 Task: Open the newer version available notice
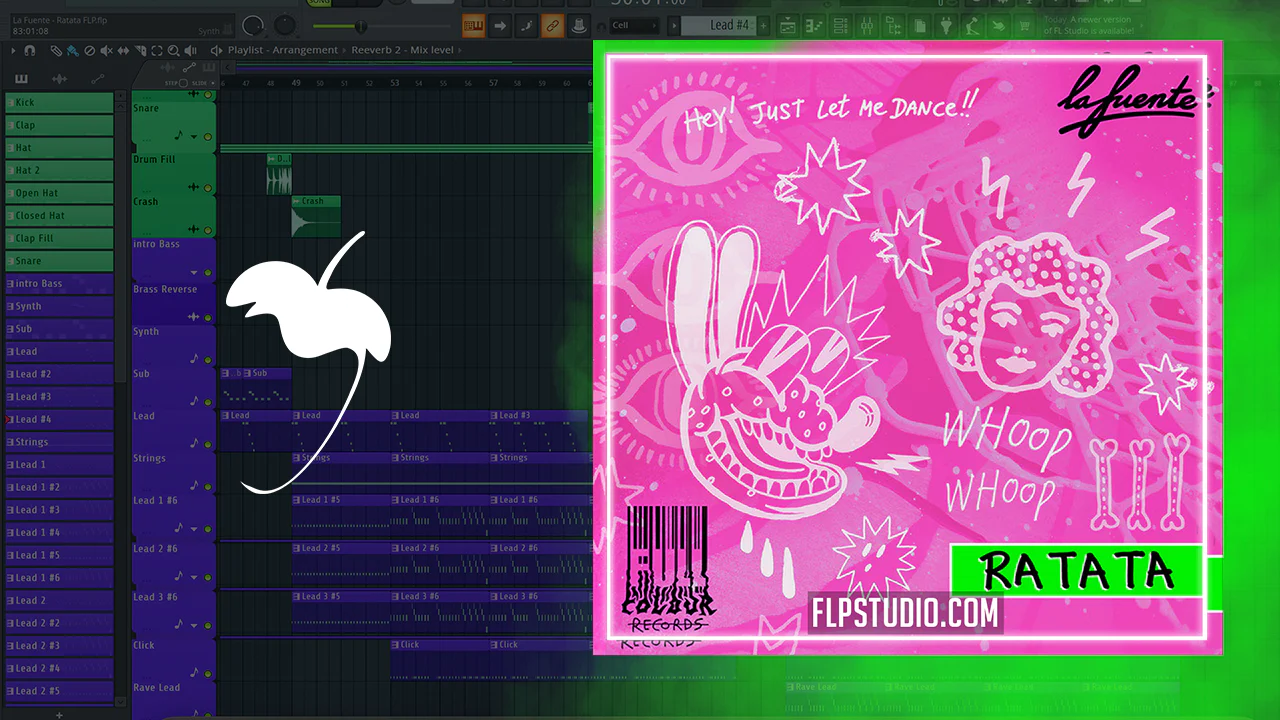tap(1089, 25)
